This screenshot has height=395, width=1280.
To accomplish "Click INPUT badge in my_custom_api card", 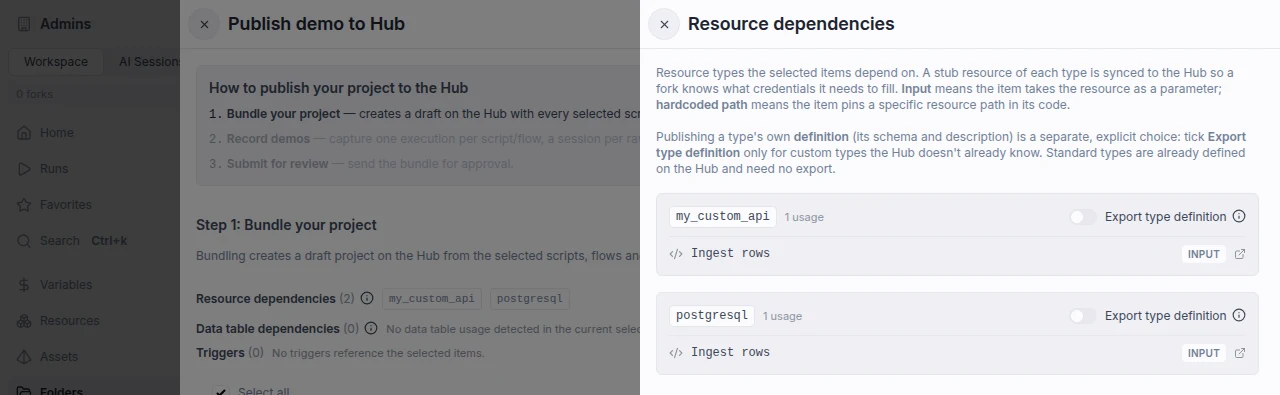I will [x=1204, y=254].
